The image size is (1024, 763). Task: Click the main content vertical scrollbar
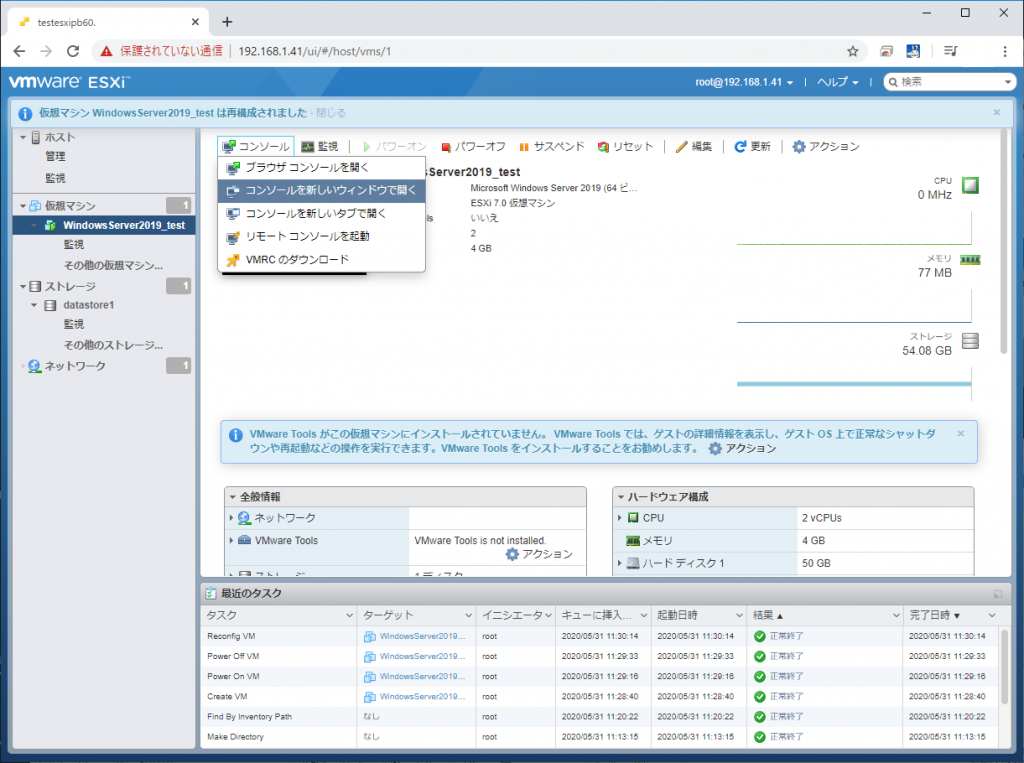(x=1004, y=242)
